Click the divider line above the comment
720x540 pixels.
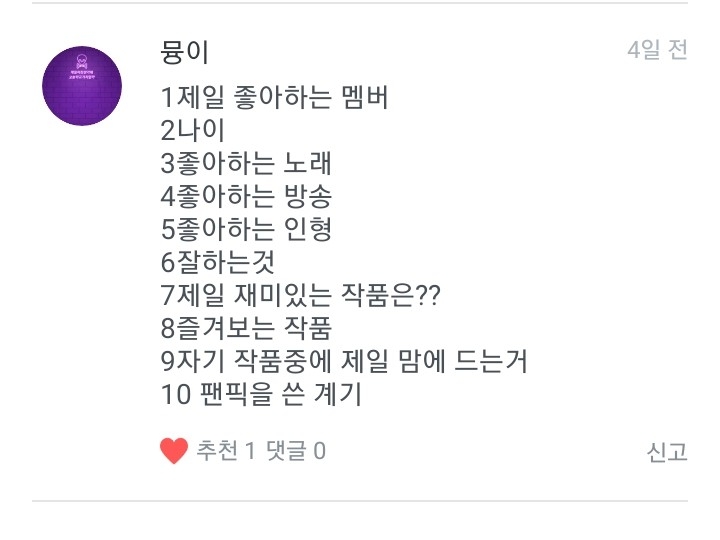360,3
